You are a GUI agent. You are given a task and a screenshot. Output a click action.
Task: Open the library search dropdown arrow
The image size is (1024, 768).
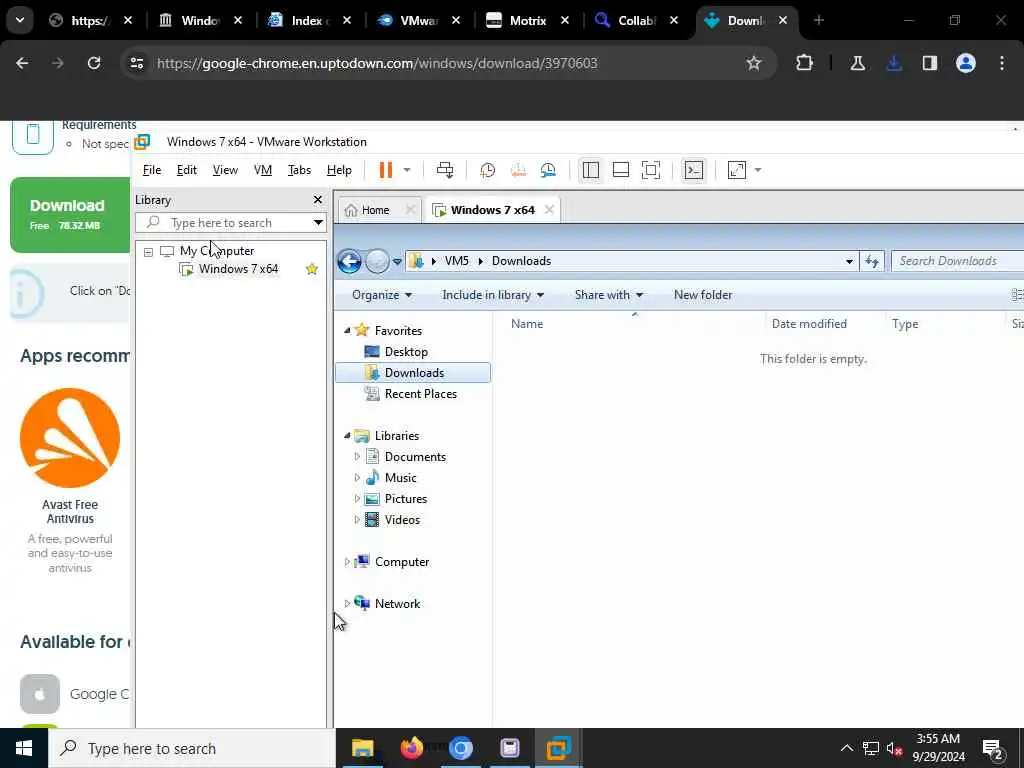[x=318, y=223]
